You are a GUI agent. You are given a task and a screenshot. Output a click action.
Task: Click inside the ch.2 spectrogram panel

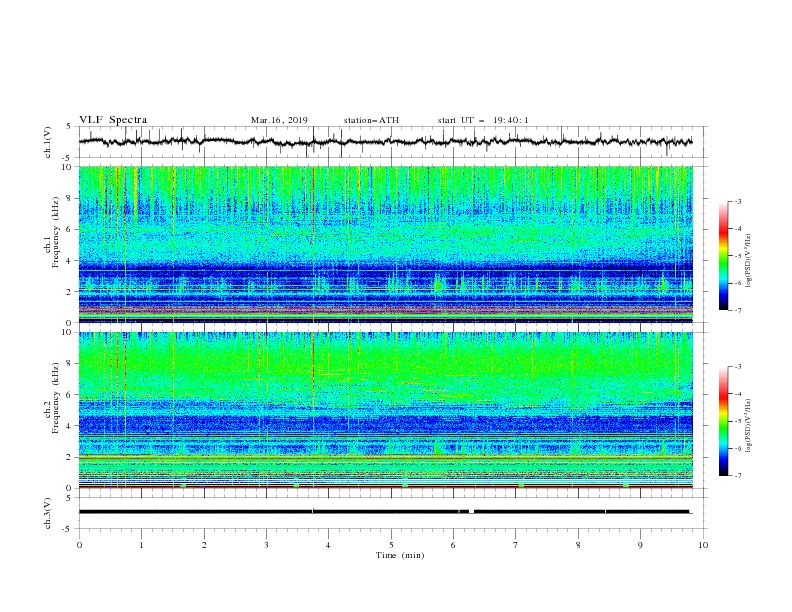pos(385,410)
